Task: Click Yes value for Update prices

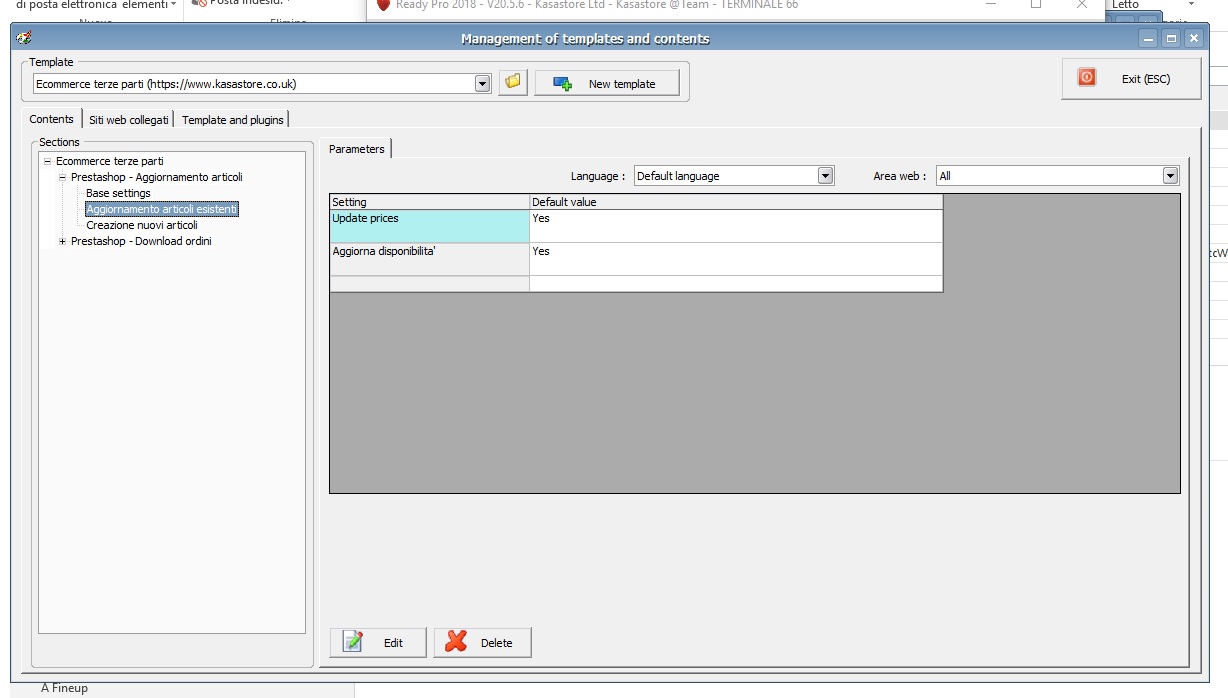Action: click(x=736, y=226)
